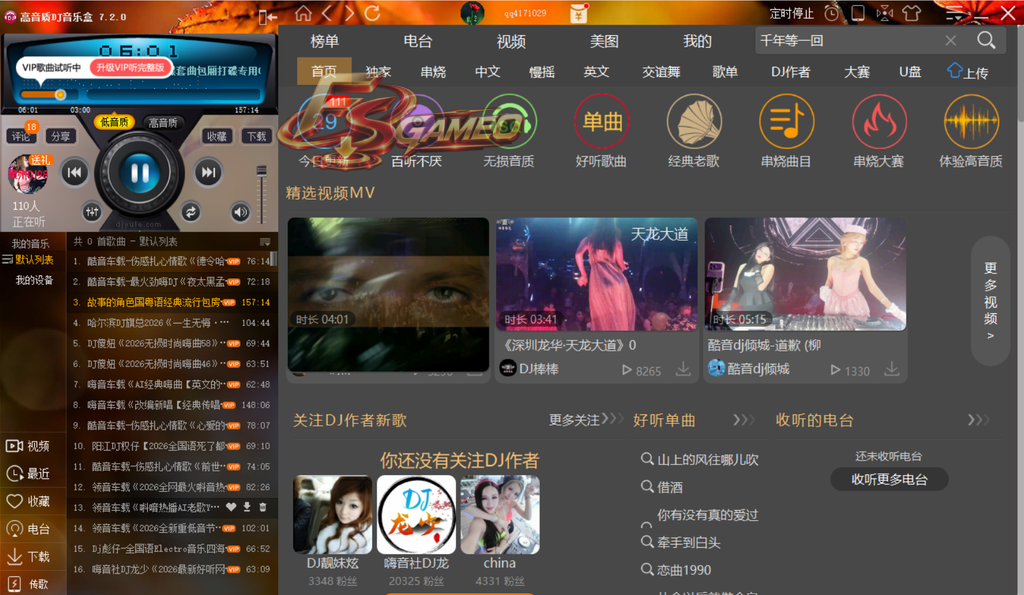The image size is (1024, 595).
Task: Open the equalizer settings icon
Action: click(x=92, y=212)
